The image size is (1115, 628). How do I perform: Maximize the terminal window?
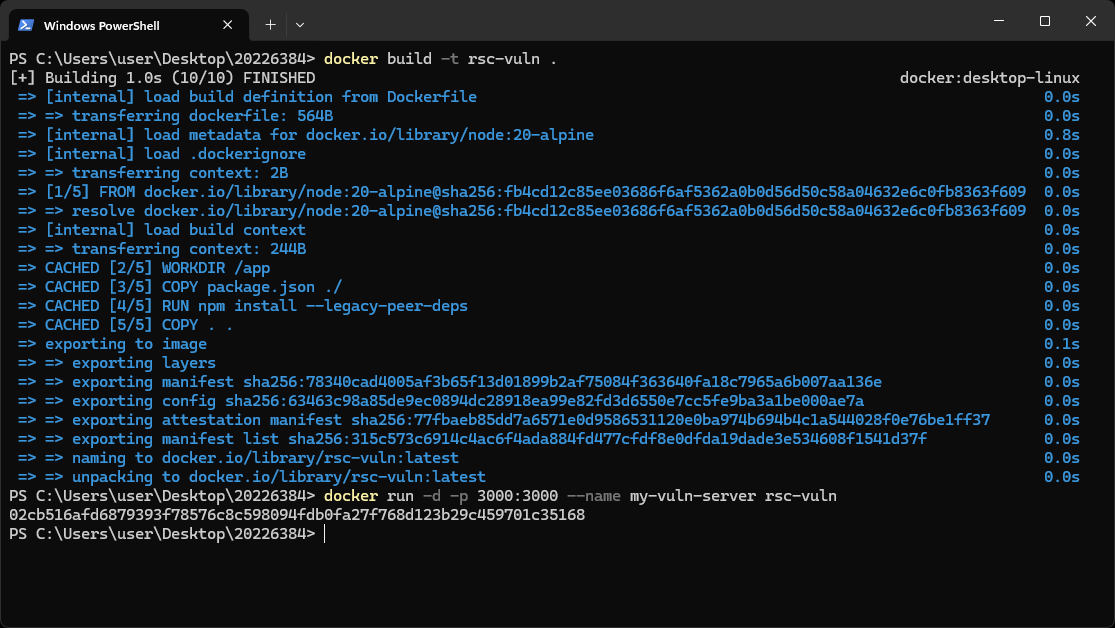click(1045, 21)
